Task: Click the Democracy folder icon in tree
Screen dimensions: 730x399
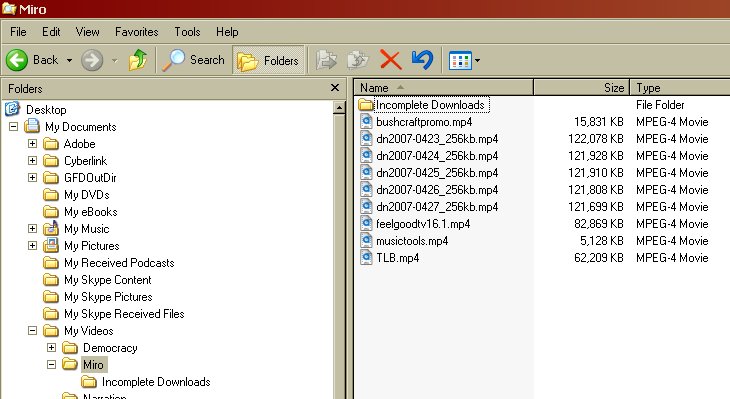Action: (x=70, y=348)
